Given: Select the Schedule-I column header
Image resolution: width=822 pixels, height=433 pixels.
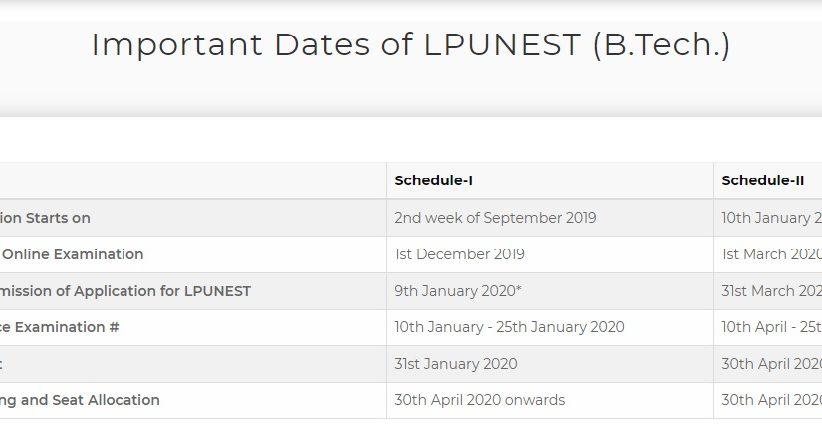Looking at the screenshot, I should [x=433, y=181].
